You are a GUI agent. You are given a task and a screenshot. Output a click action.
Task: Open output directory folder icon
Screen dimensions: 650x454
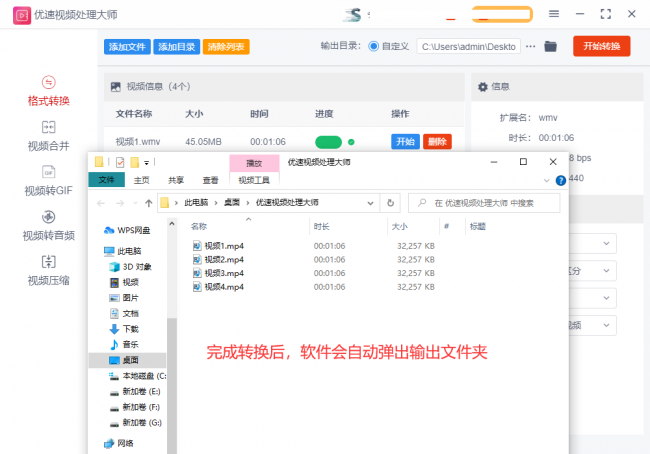[551, 46]
